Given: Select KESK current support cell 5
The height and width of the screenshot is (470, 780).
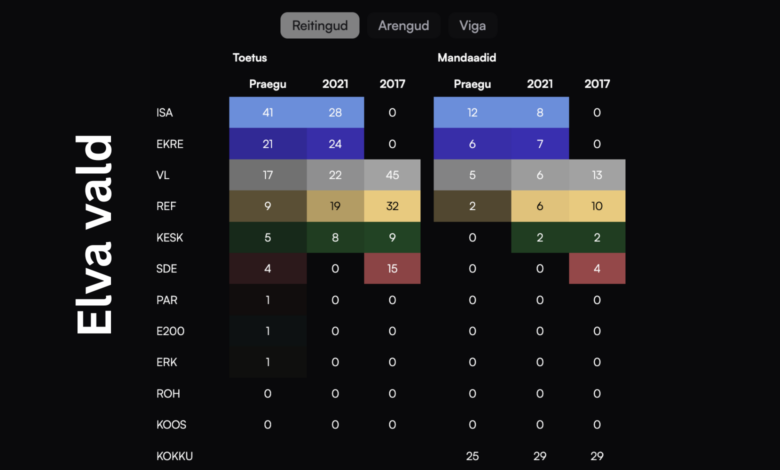Looking at the screenshot, I should point(268,237).
